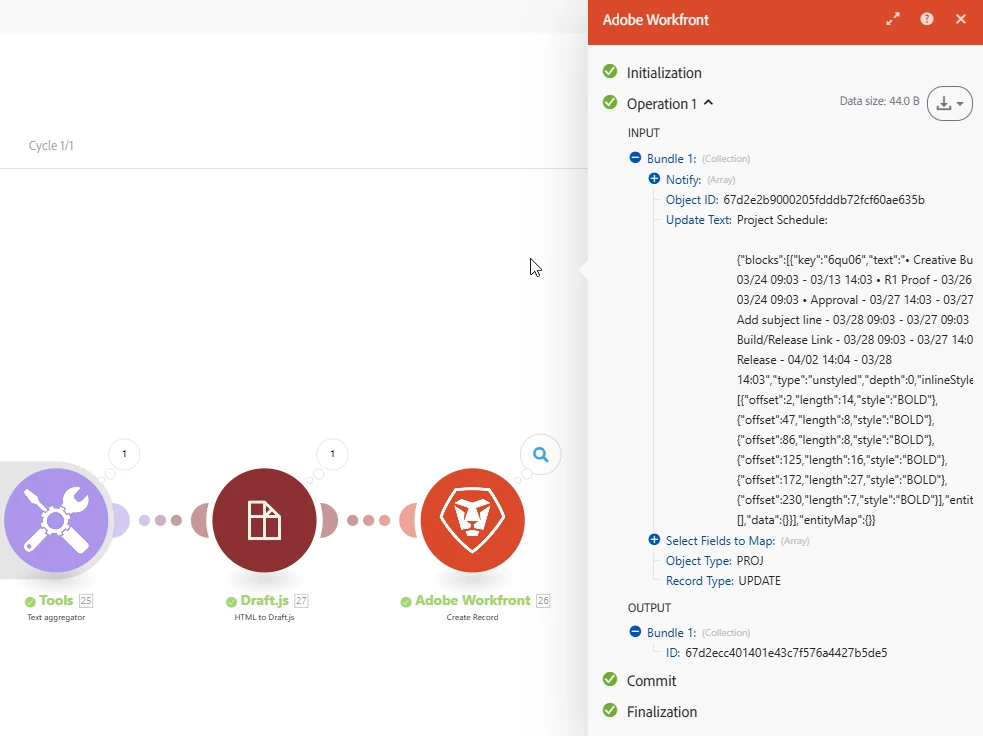Click module number 25 badge next to Tools
The height and width of the screenshot is (736, 983).
[x=86, y=601]
